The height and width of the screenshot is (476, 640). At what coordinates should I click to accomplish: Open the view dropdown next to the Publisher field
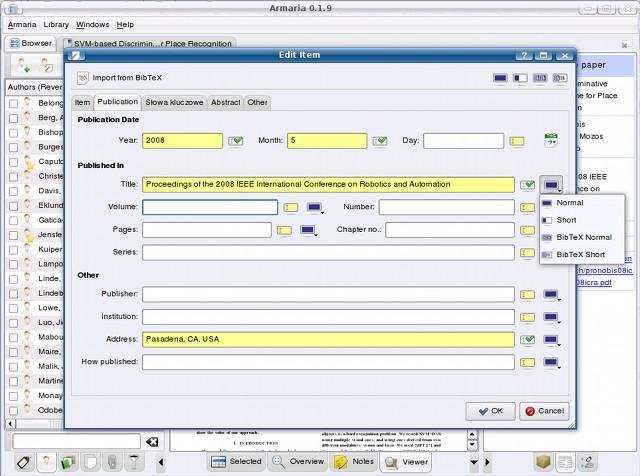(551, 295)
